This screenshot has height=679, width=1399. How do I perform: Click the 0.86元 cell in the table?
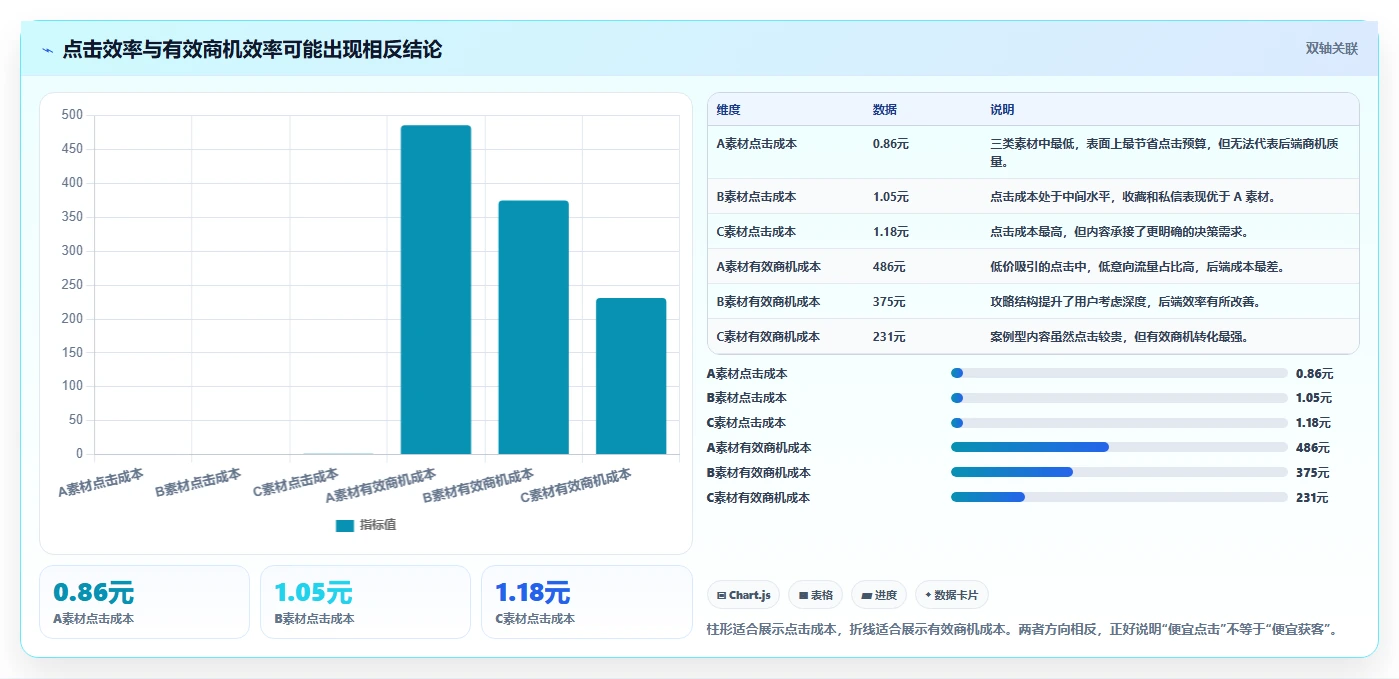[x=891, y=144]
